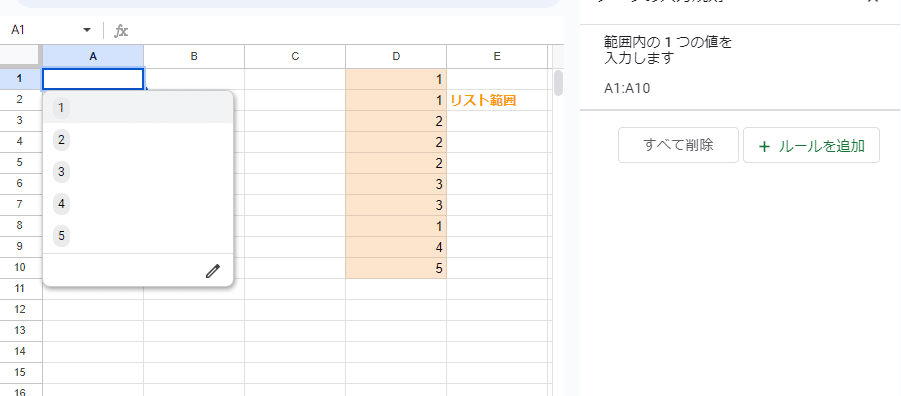
Task: Click the vertical scrollbar thumb
Action: tap(558, 83)
